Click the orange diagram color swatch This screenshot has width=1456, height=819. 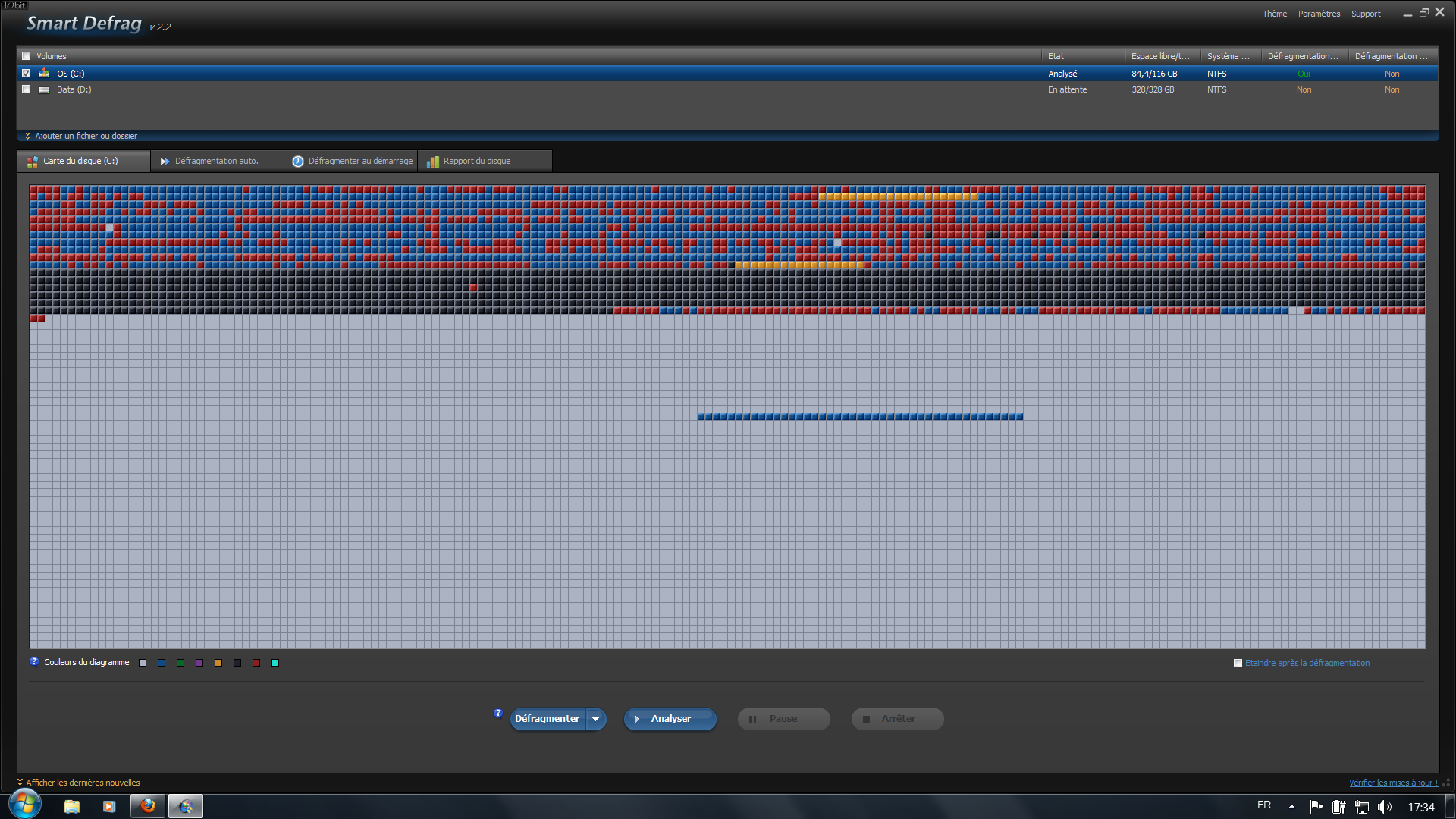[x=218, y=664]
